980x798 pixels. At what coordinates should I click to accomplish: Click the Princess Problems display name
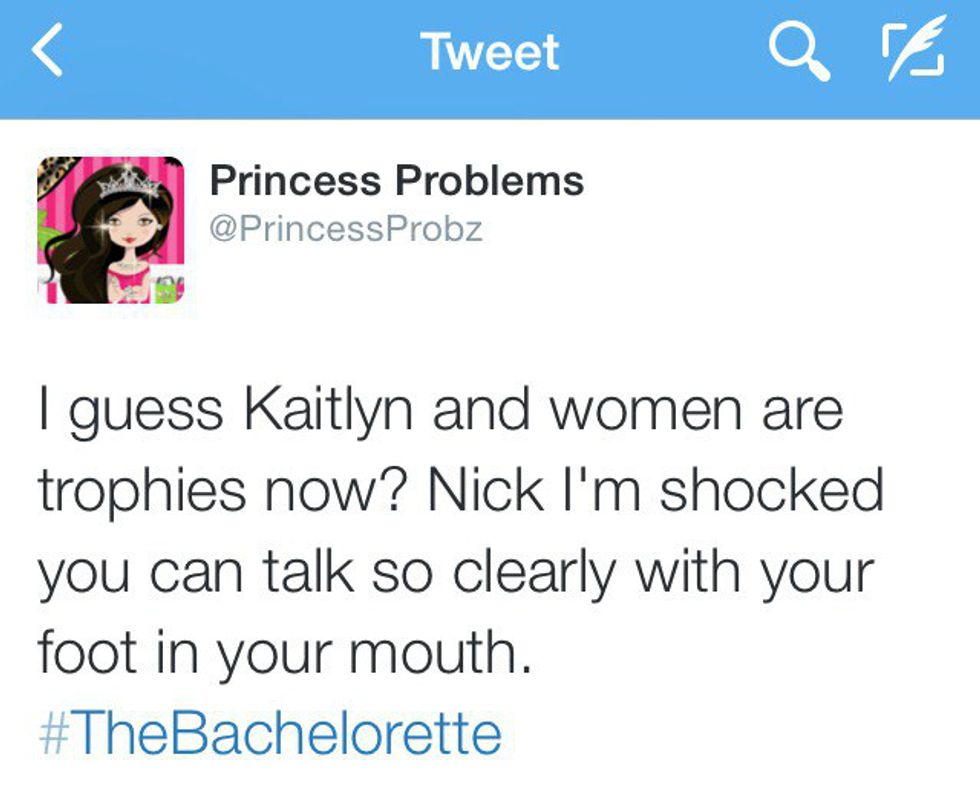coord(397,181)
